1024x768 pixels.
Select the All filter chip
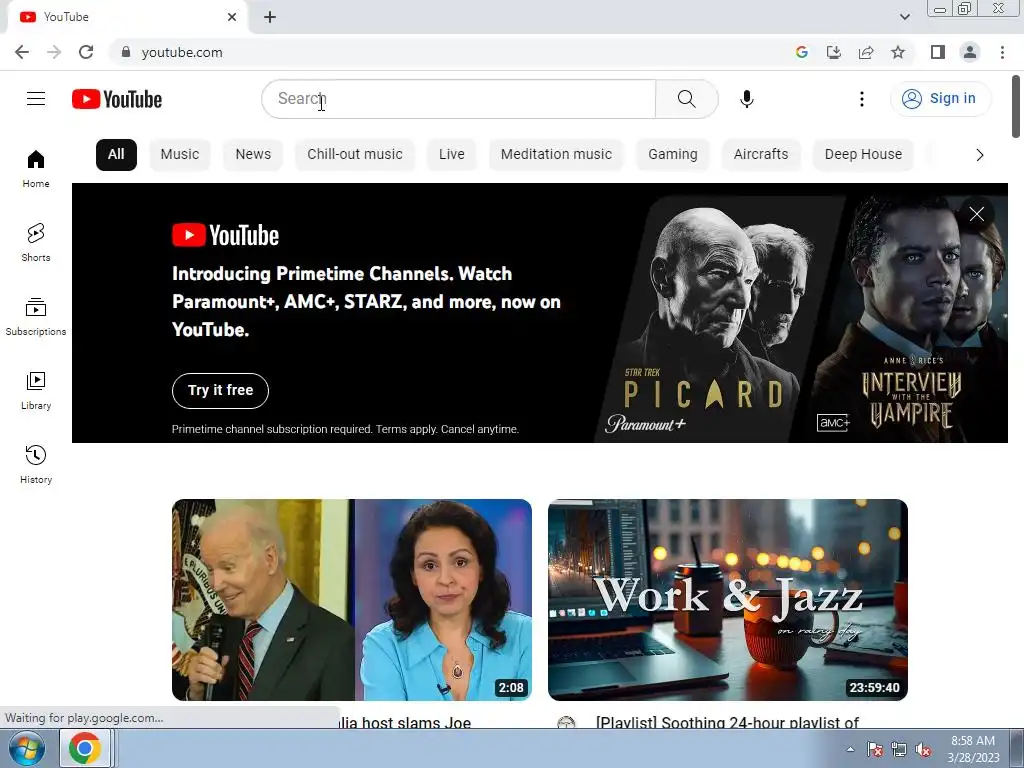tap(116, 155)
